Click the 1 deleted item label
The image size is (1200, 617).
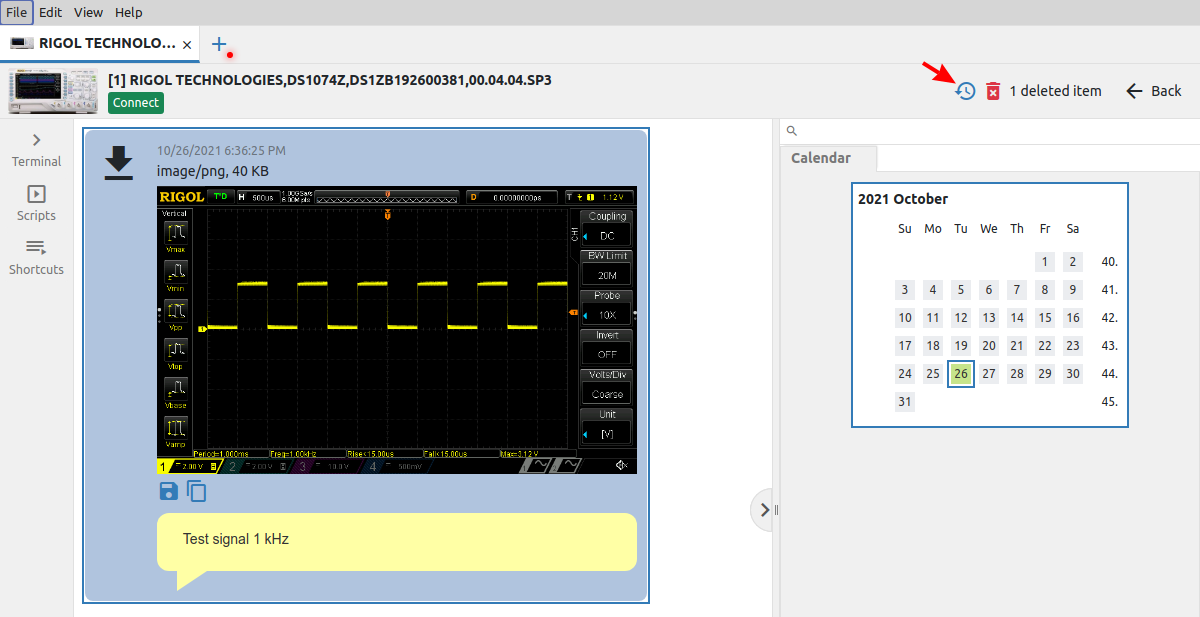1055,91
